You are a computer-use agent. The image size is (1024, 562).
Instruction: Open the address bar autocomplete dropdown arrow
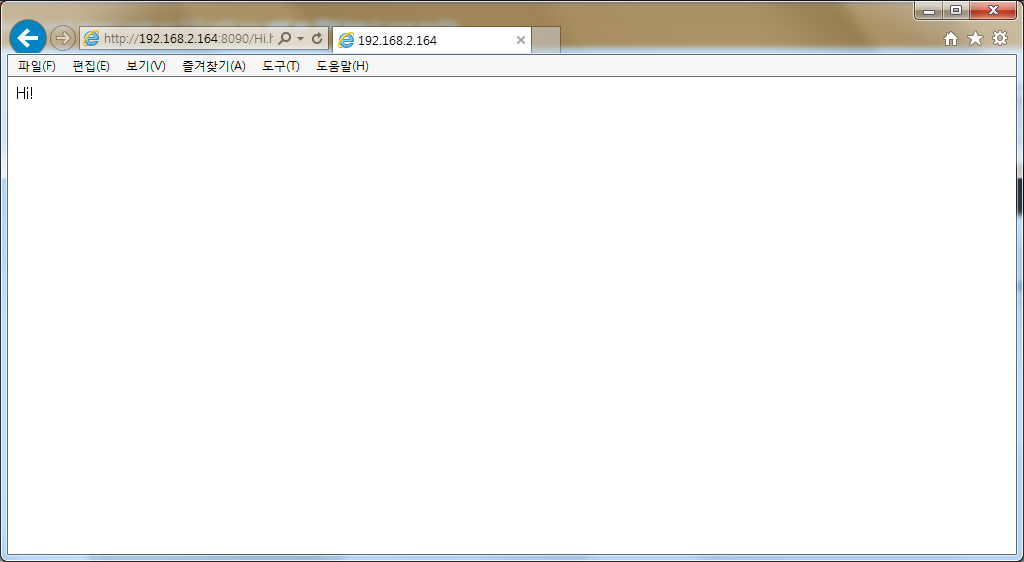click(300, 39)
